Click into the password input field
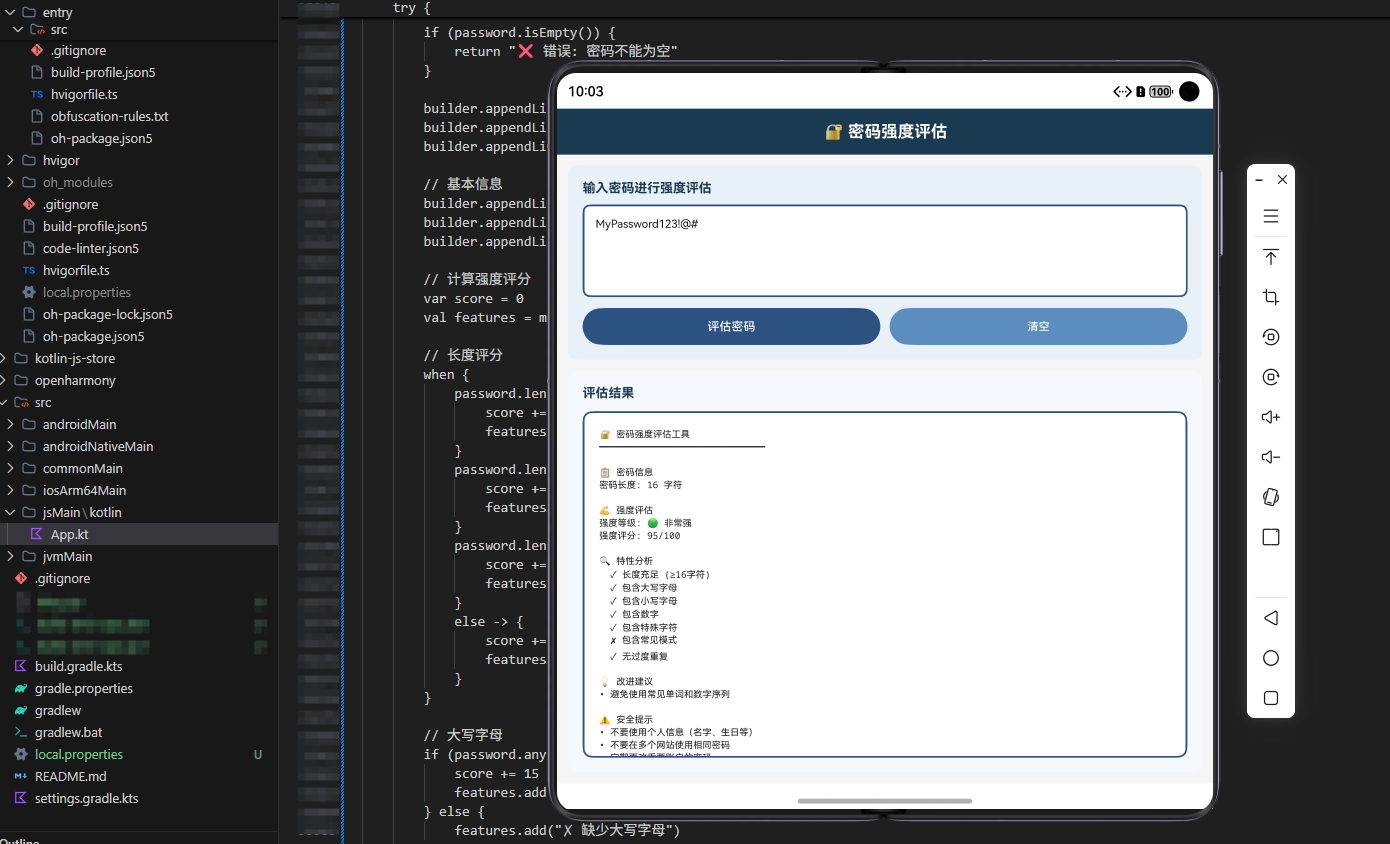This screenshot has width=1390, height=844. coord(885,251)
